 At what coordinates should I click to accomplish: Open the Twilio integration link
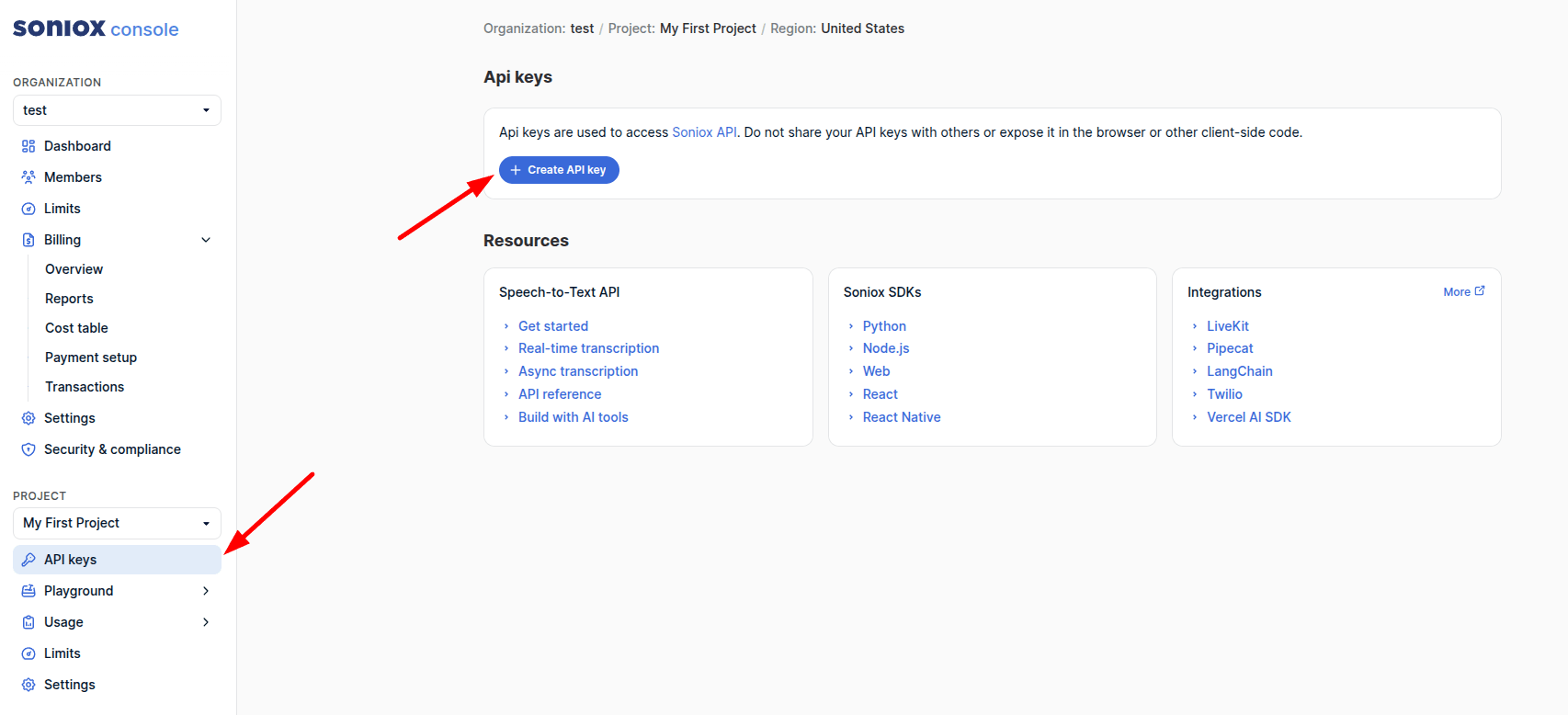(1224, 394)
